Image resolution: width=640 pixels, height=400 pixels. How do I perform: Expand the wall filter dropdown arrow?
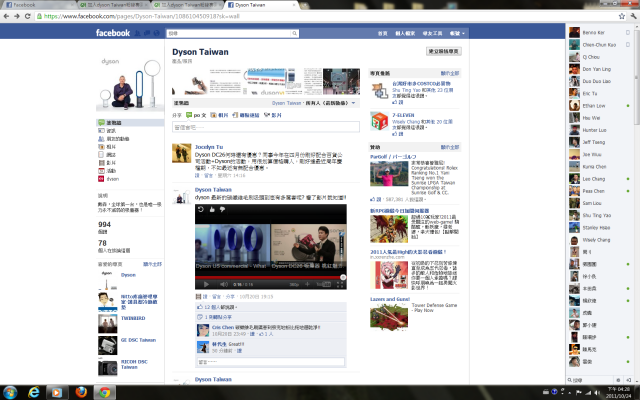tap(353, 103)
